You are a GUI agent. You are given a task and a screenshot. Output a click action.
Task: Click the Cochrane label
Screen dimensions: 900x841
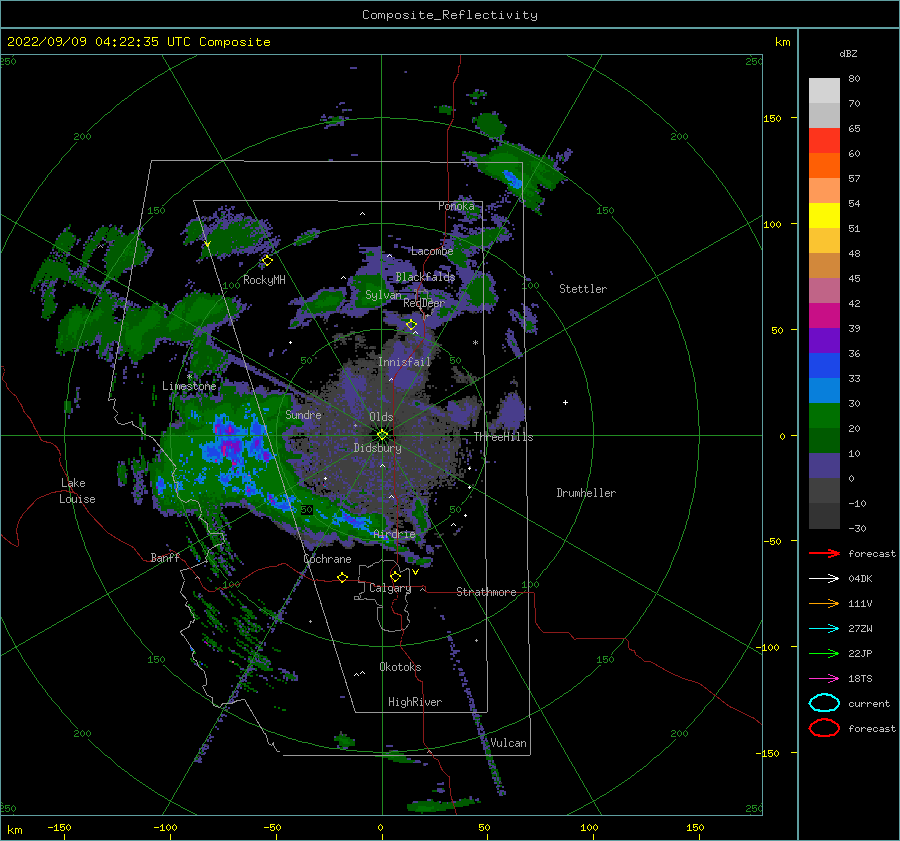[327, 559]
